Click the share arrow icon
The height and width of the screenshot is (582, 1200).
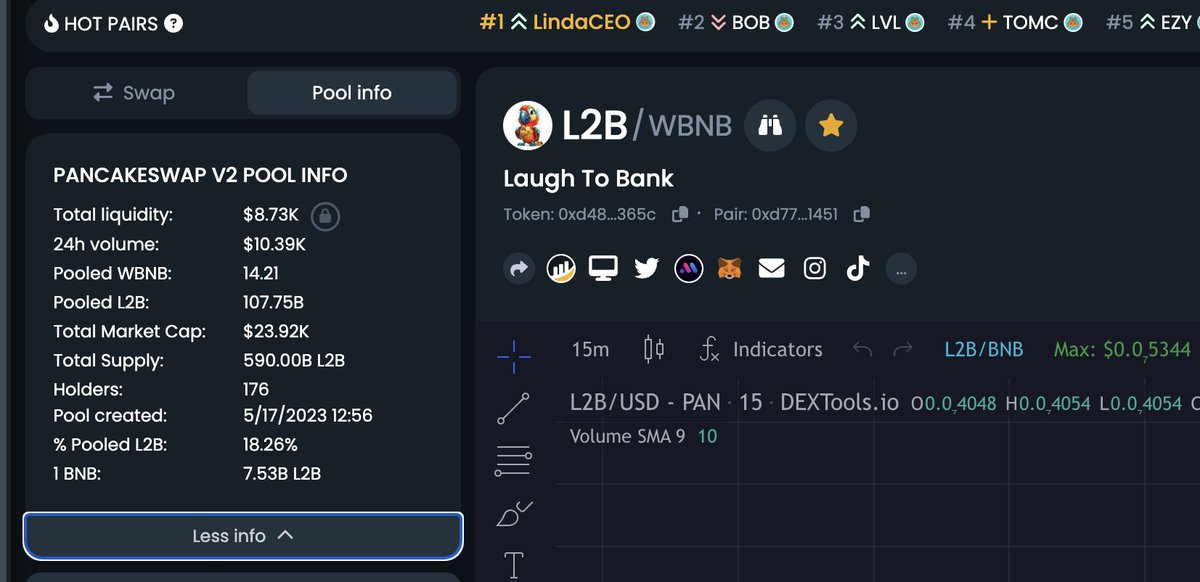click(x=519, y=269)
